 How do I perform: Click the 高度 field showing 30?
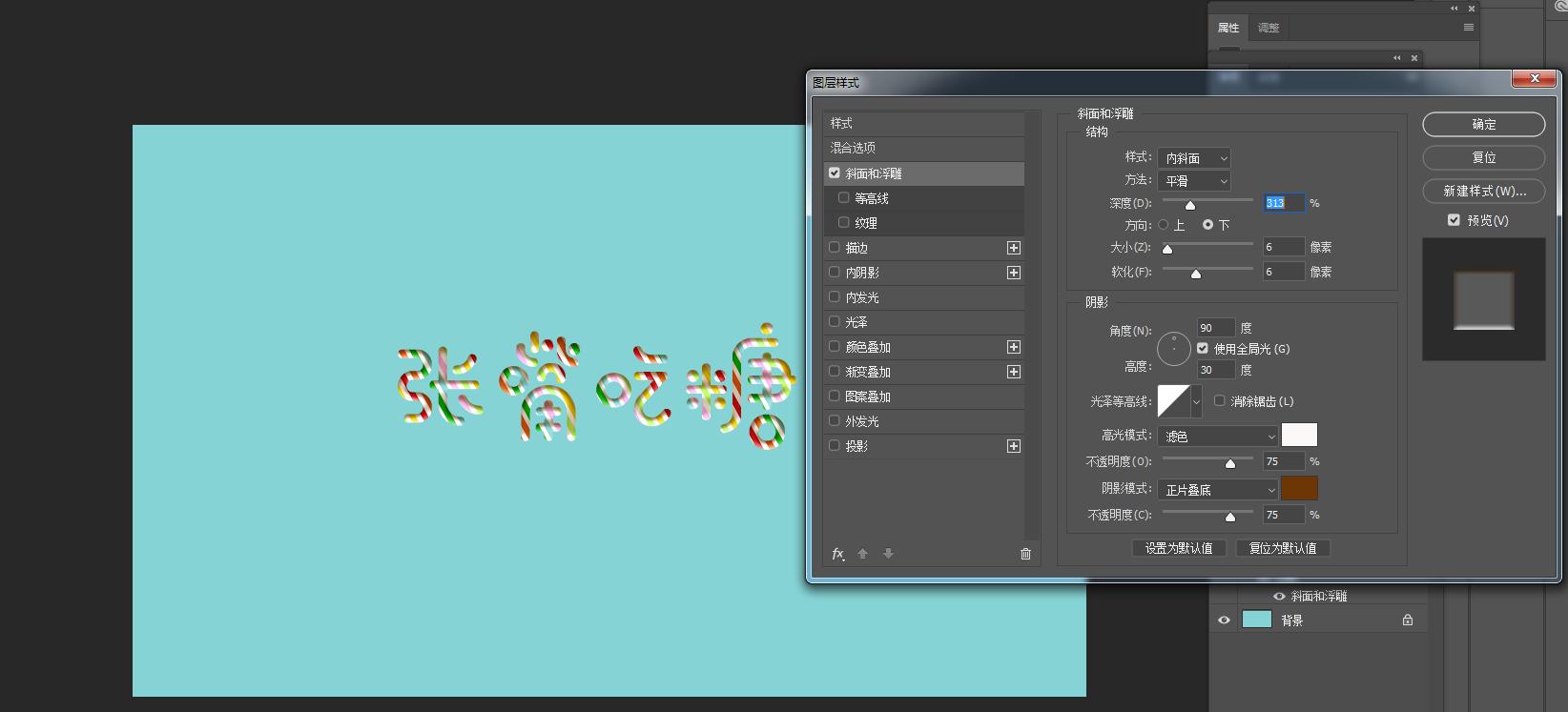[x=1216, y=370]
